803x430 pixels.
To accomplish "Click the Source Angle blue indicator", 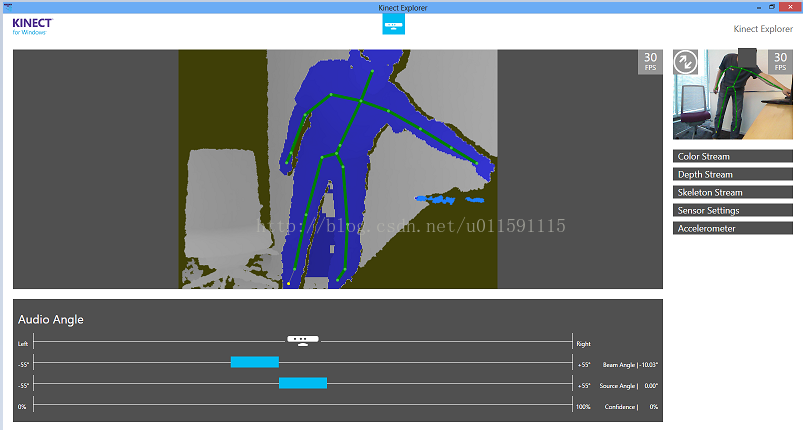I will (303, 383).
